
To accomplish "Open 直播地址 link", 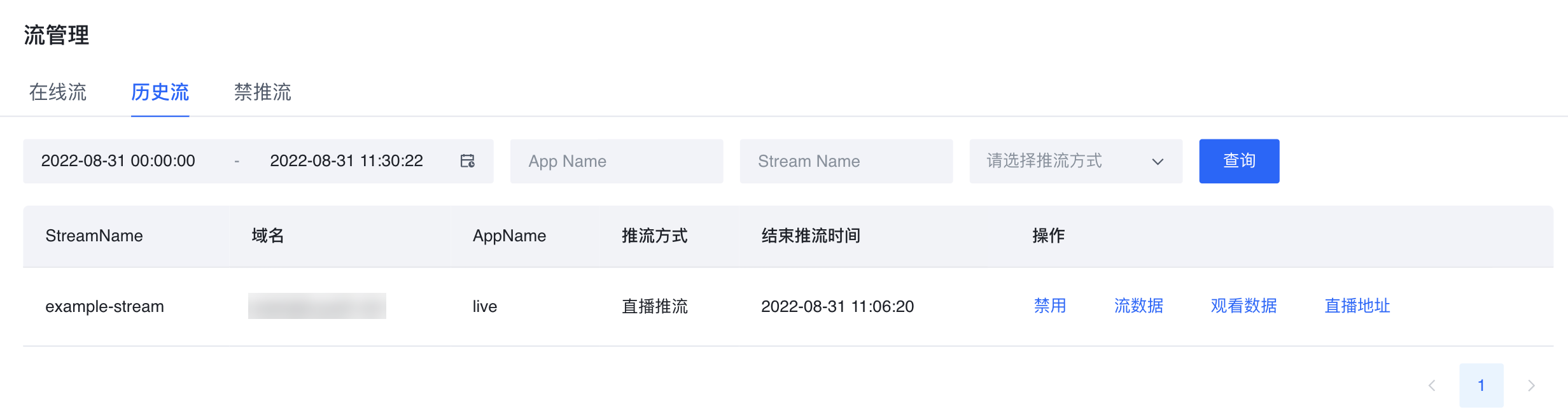I will pyautogui.click(x=1357, y=306).
